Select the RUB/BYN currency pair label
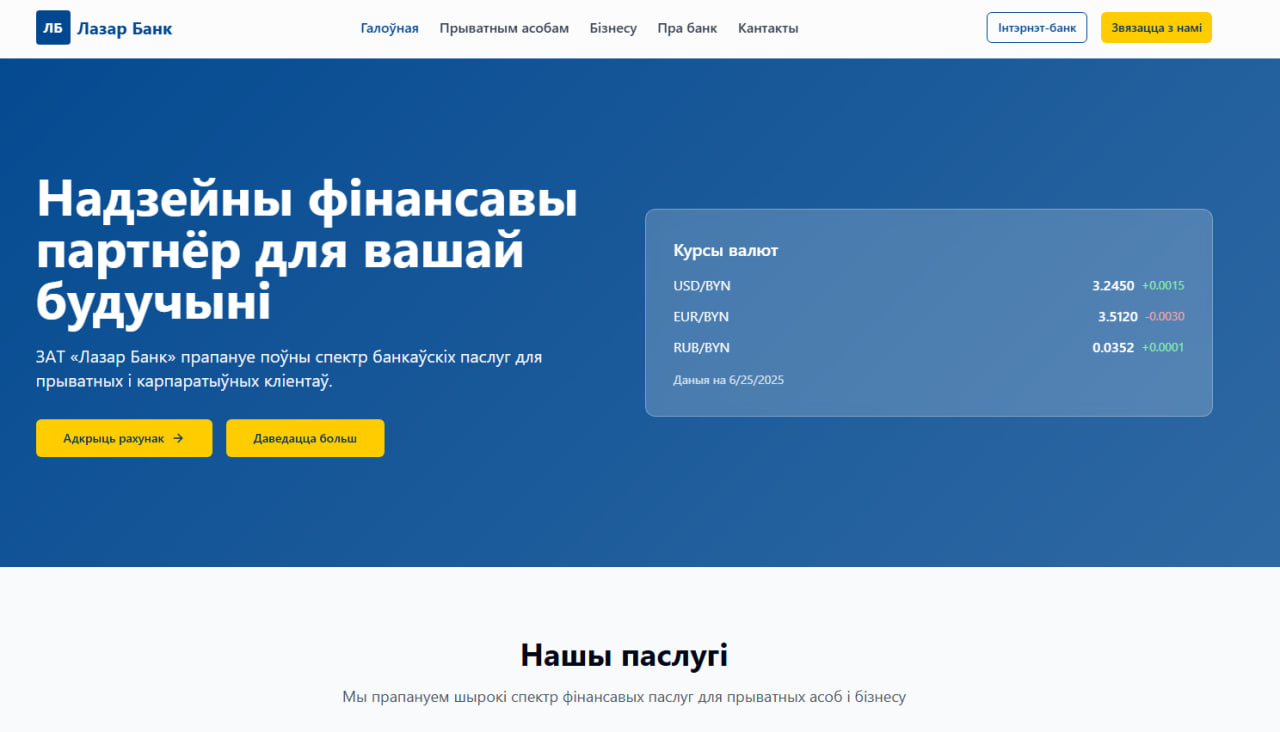 (x=701, y=348)
